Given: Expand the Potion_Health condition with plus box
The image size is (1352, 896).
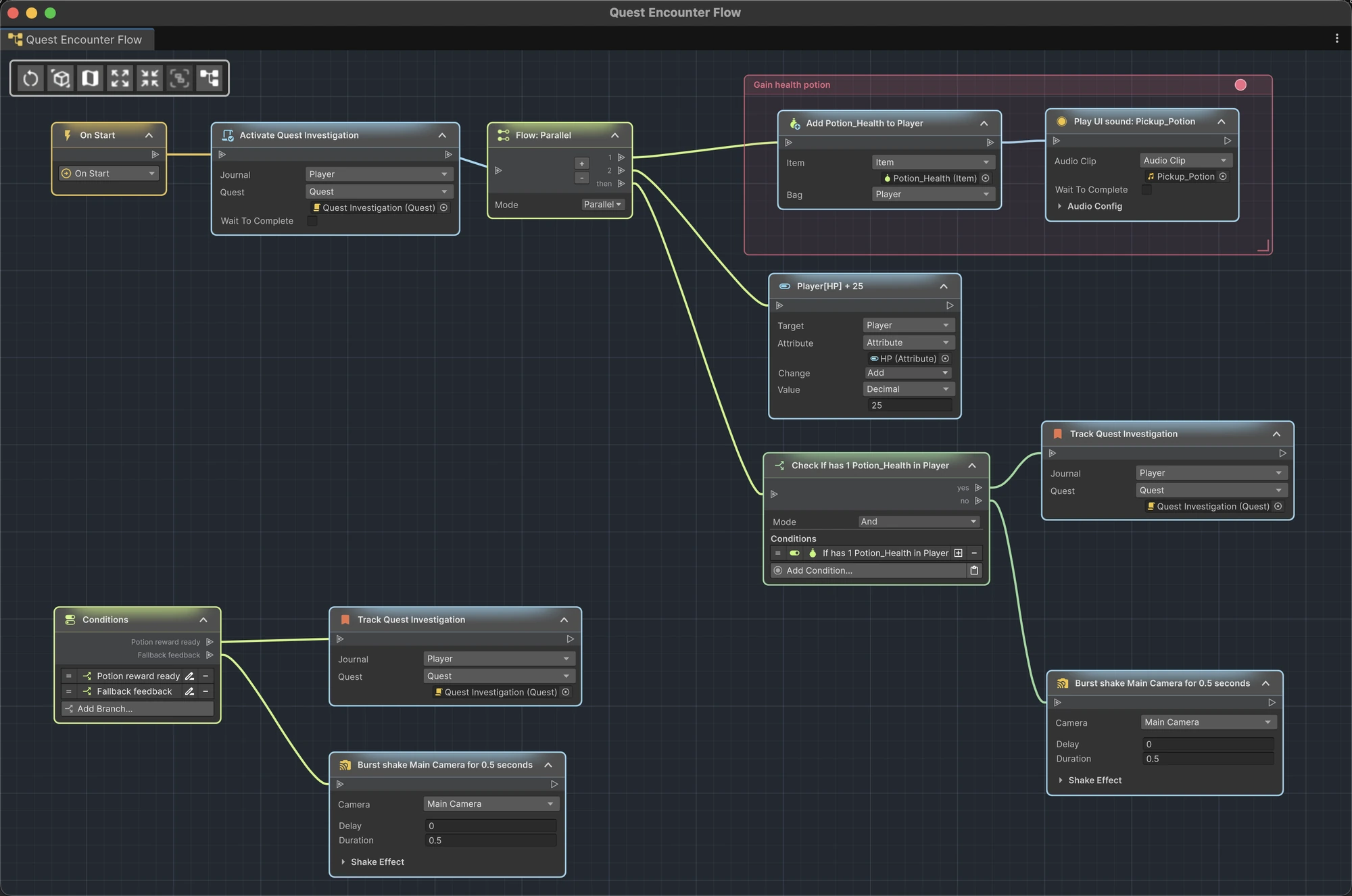Looking at the screenshot, I should point(958,553).
